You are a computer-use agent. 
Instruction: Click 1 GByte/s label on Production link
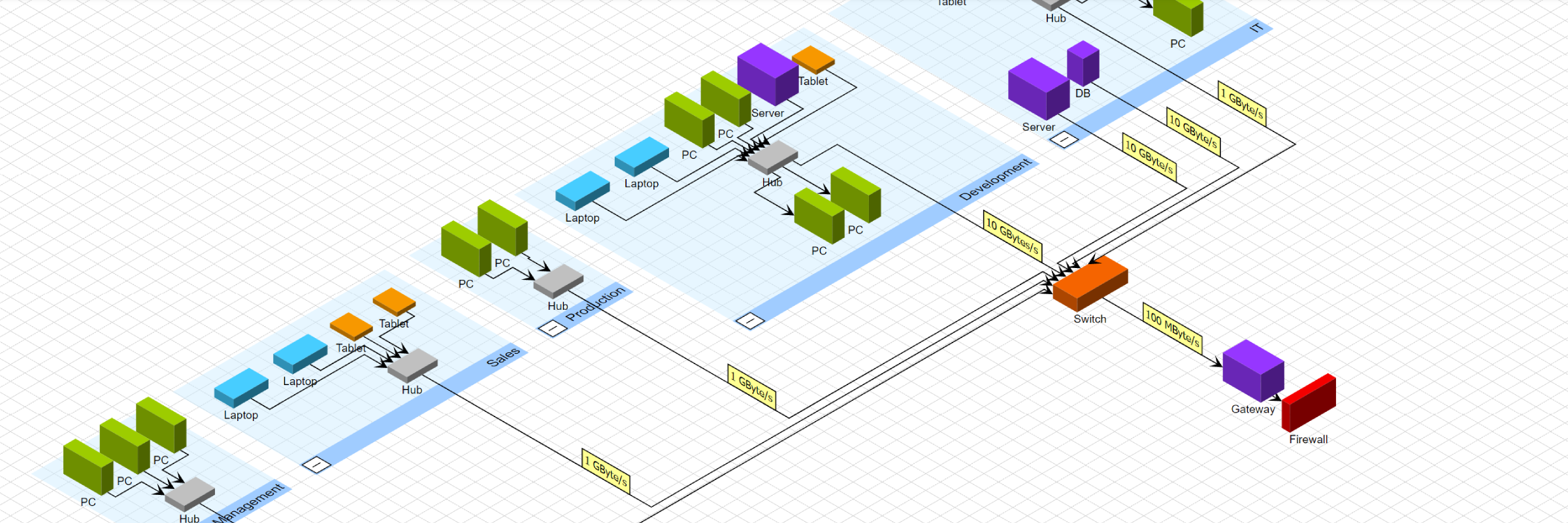752,387
